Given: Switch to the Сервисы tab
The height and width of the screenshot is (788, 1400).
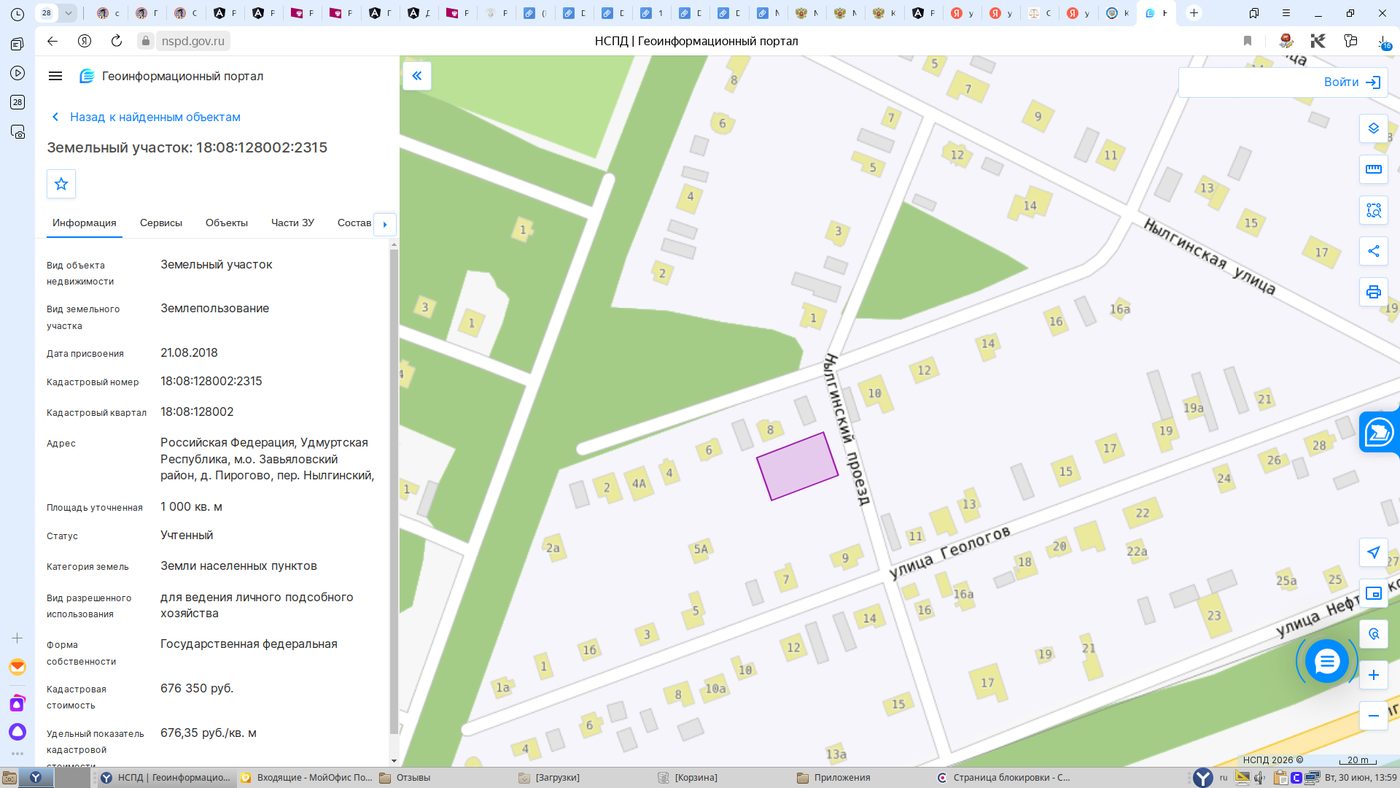Looking at the screenshot, I should [x=161, y=223].
